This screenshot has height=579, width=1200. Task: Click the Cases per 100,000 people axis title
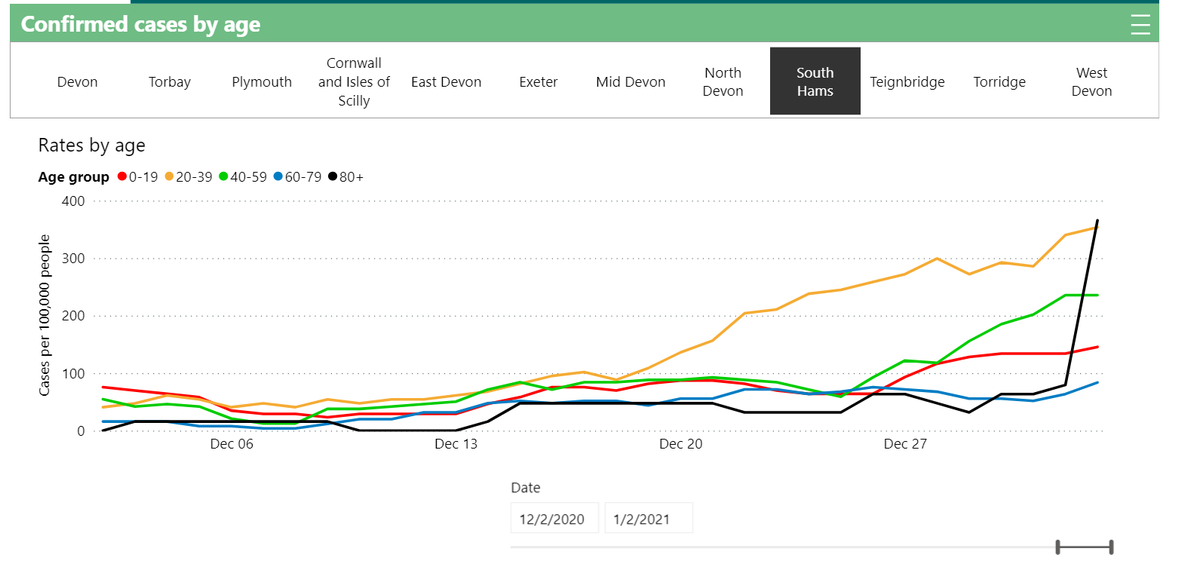45,314
